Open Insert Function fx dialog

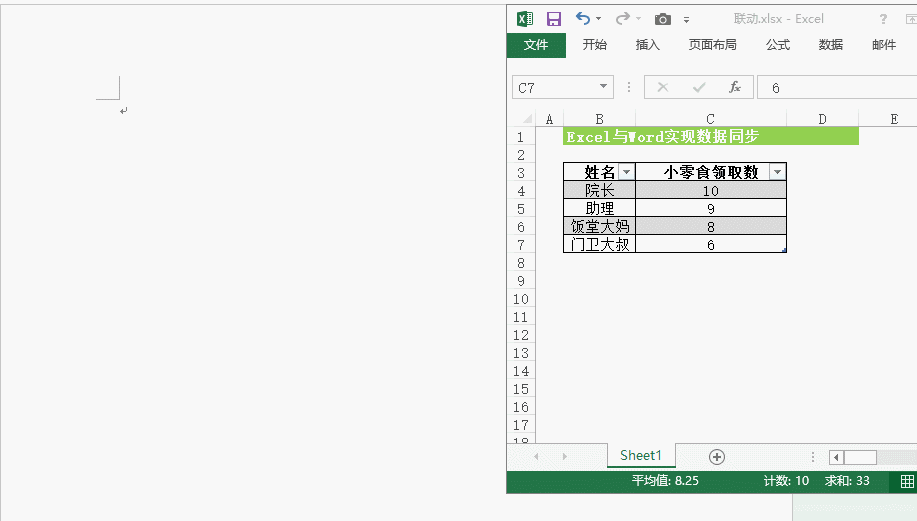click(x=735, y=88)
